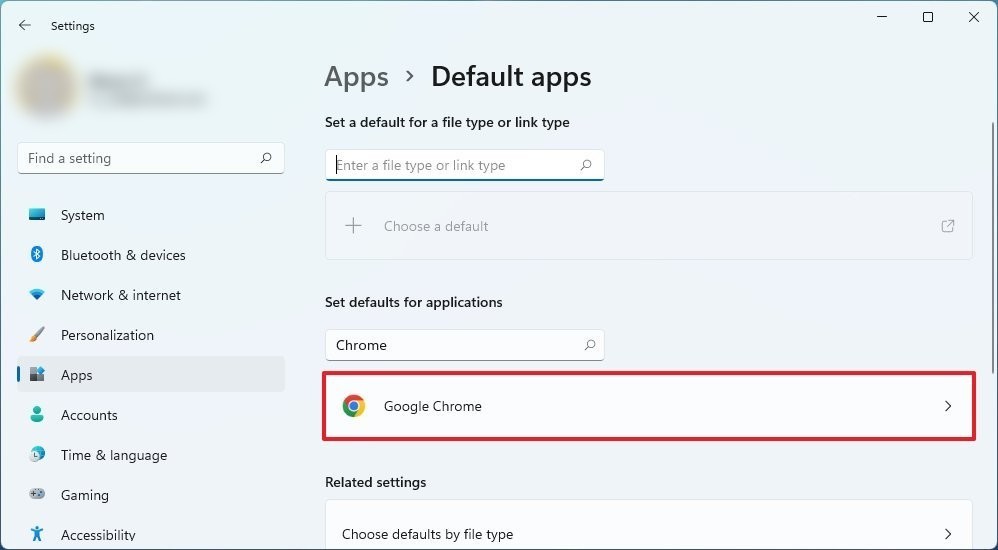Click search magnifier in Find a setting box
This screenshot has width=998, height=550.
click(266, 158)
